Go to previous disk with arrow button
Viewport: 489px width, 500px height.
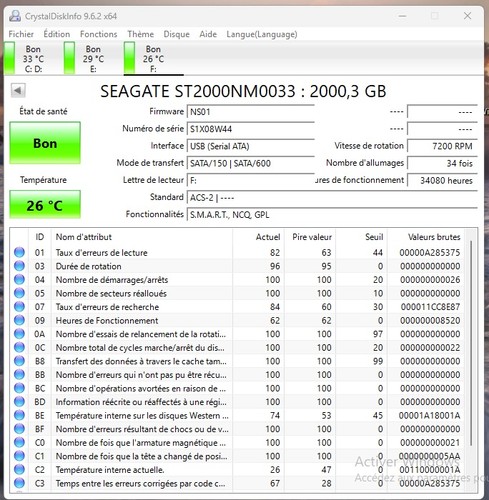18,90
